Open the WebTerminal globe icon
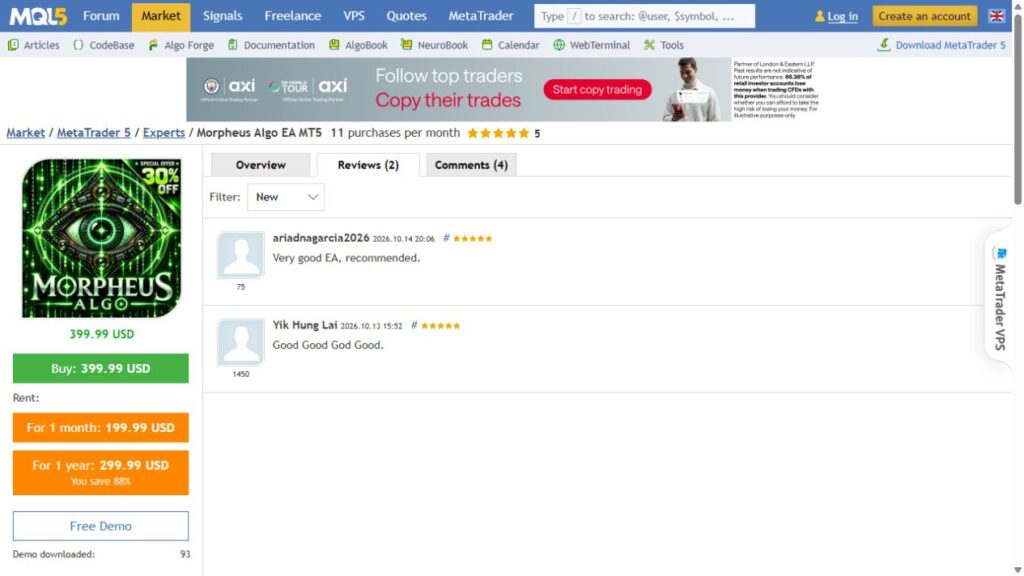This screenshot has height=576, width=1024. coord(559,45)
